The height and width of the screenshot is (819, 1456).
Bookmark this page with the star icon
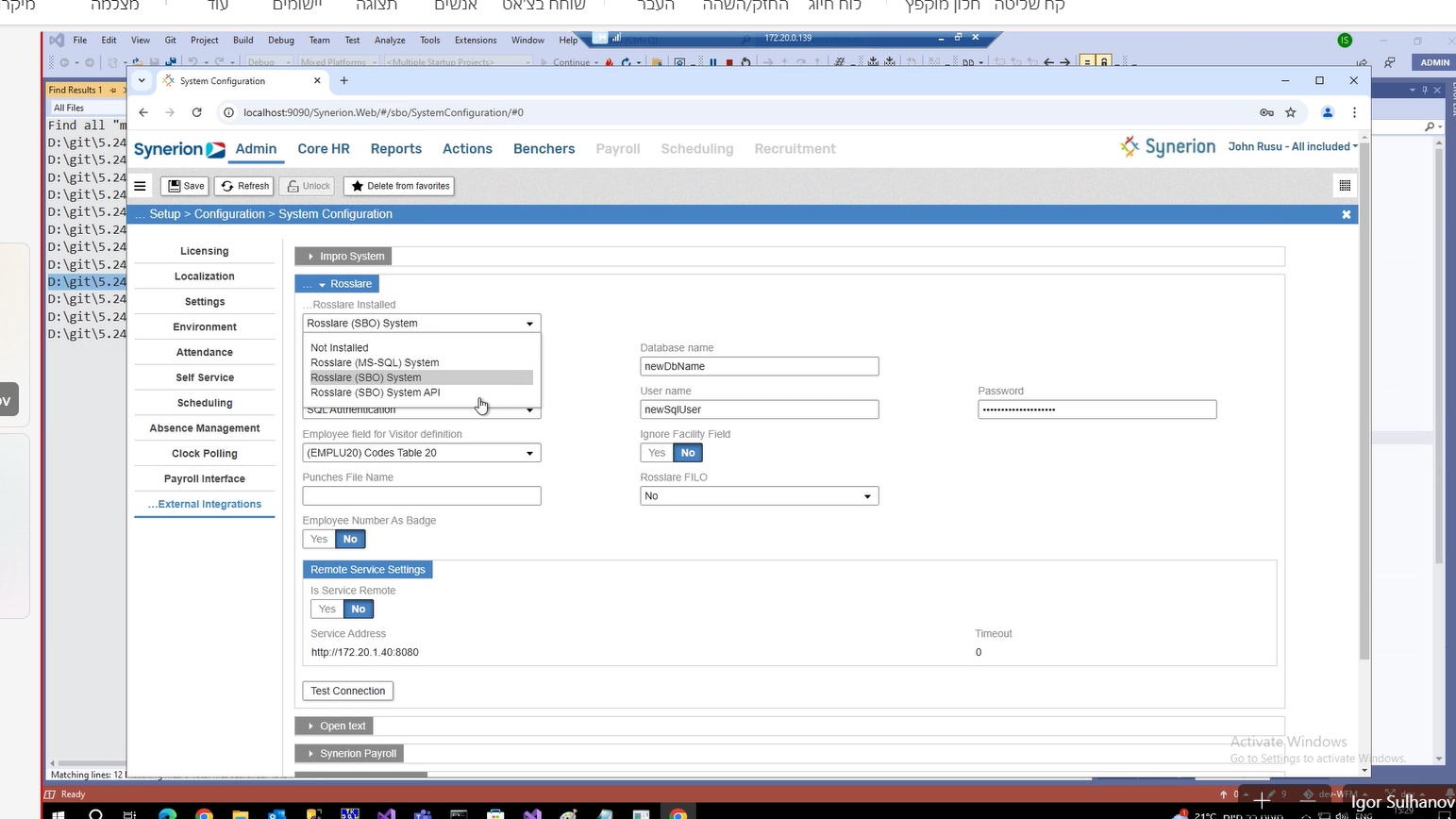tap(1291, 112)
